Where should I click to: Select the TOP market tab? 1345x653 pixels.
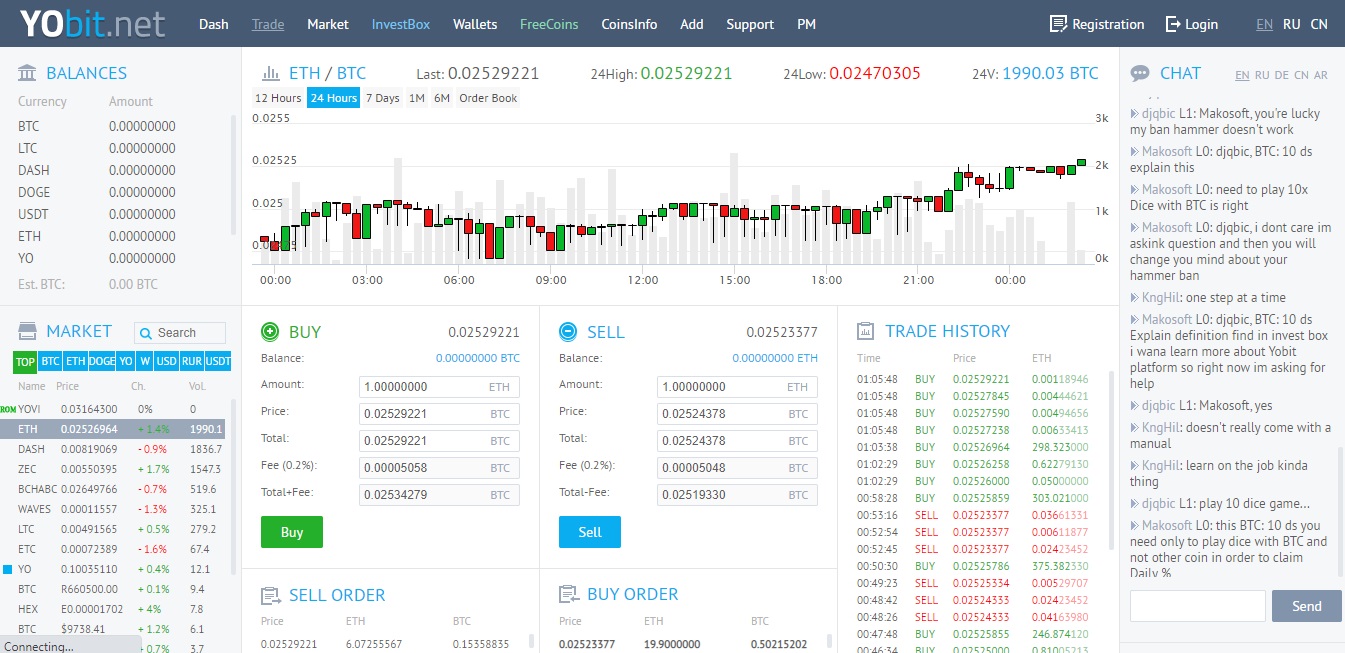coord(25,361)
